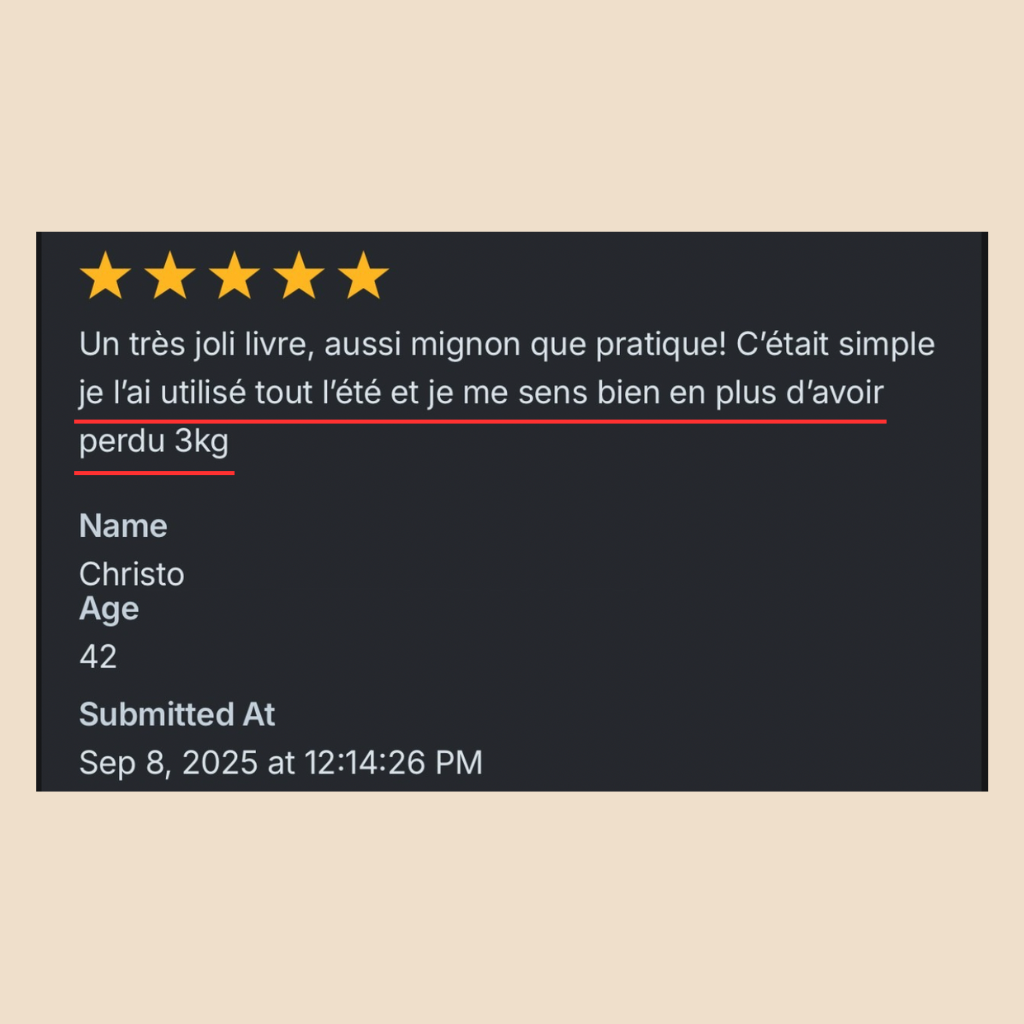Select the second gold rating star
The image size is (1024, 1024).
pos(170,276)
